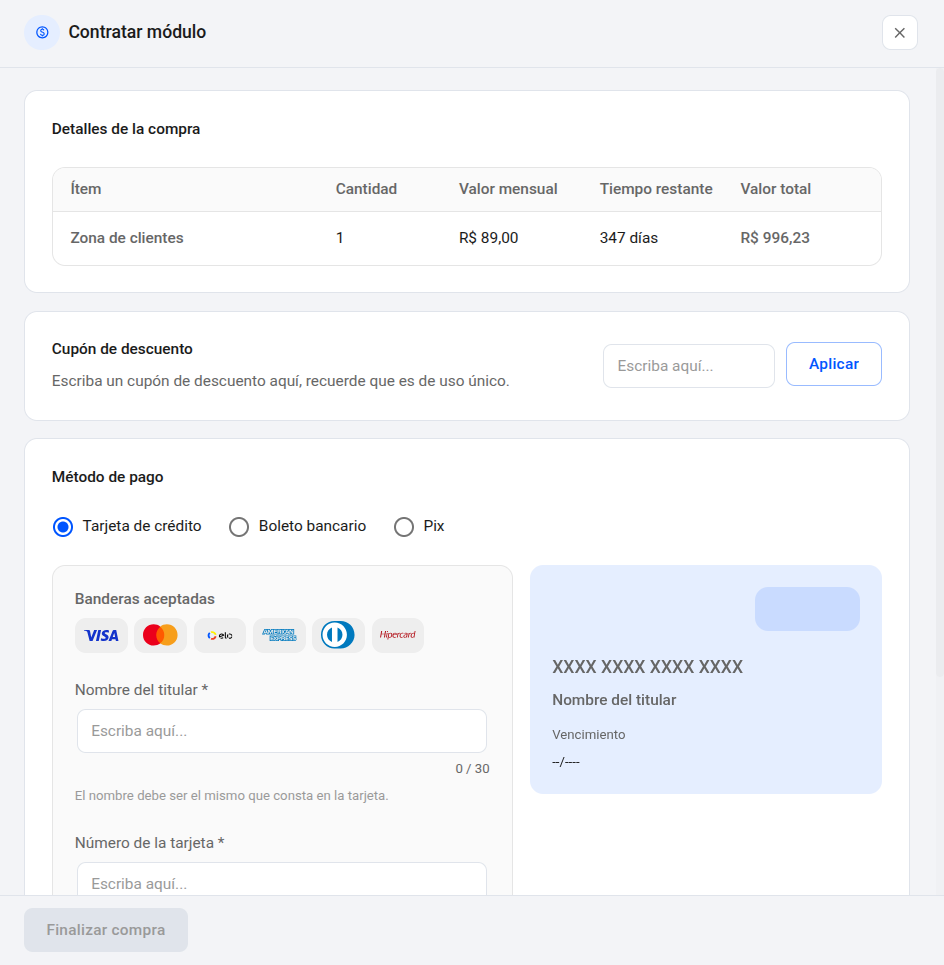Focus the discount coupon input field
944x965 pixels.
point(689,366)
